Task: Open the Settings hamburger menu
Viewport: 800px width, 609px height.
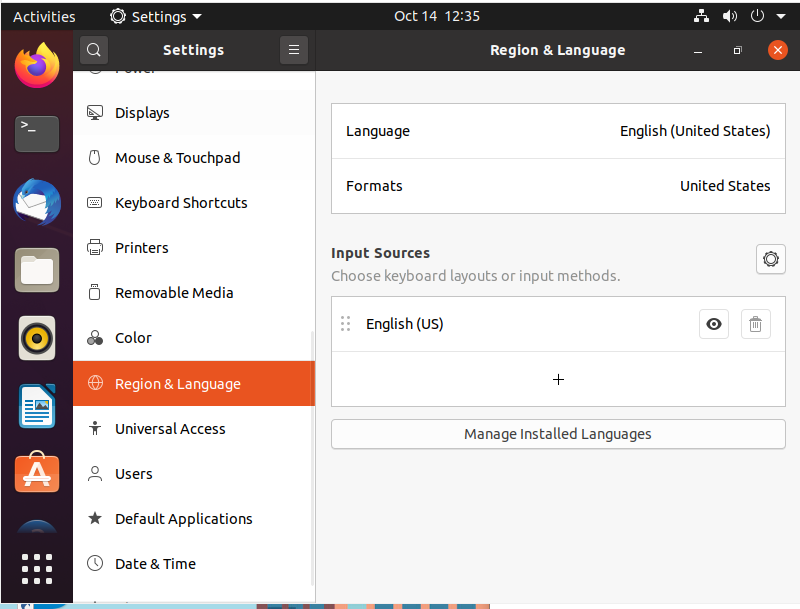Action: tap(293, 50)
